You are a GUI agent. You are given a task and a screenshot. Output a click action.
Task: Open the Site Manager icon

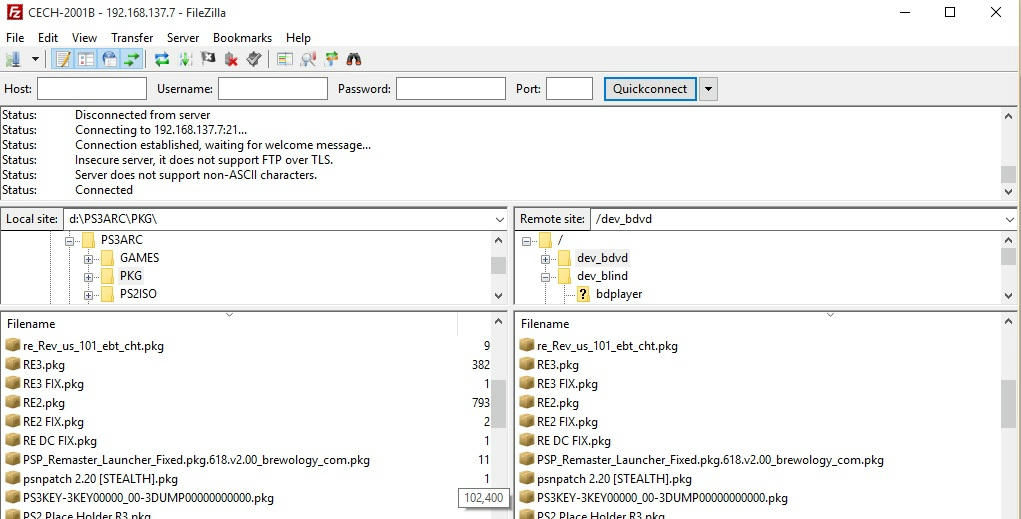pos(13,59)
